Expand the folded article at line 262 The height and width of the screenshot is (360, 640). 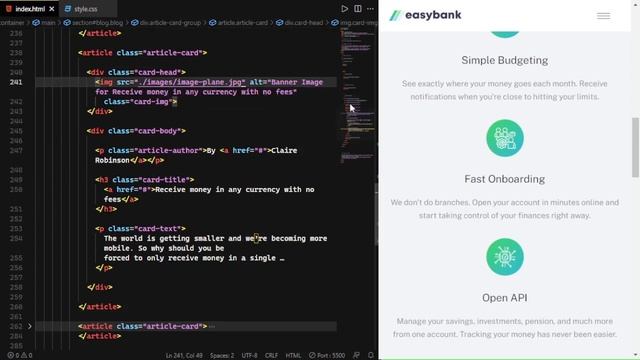click(29, 326)
